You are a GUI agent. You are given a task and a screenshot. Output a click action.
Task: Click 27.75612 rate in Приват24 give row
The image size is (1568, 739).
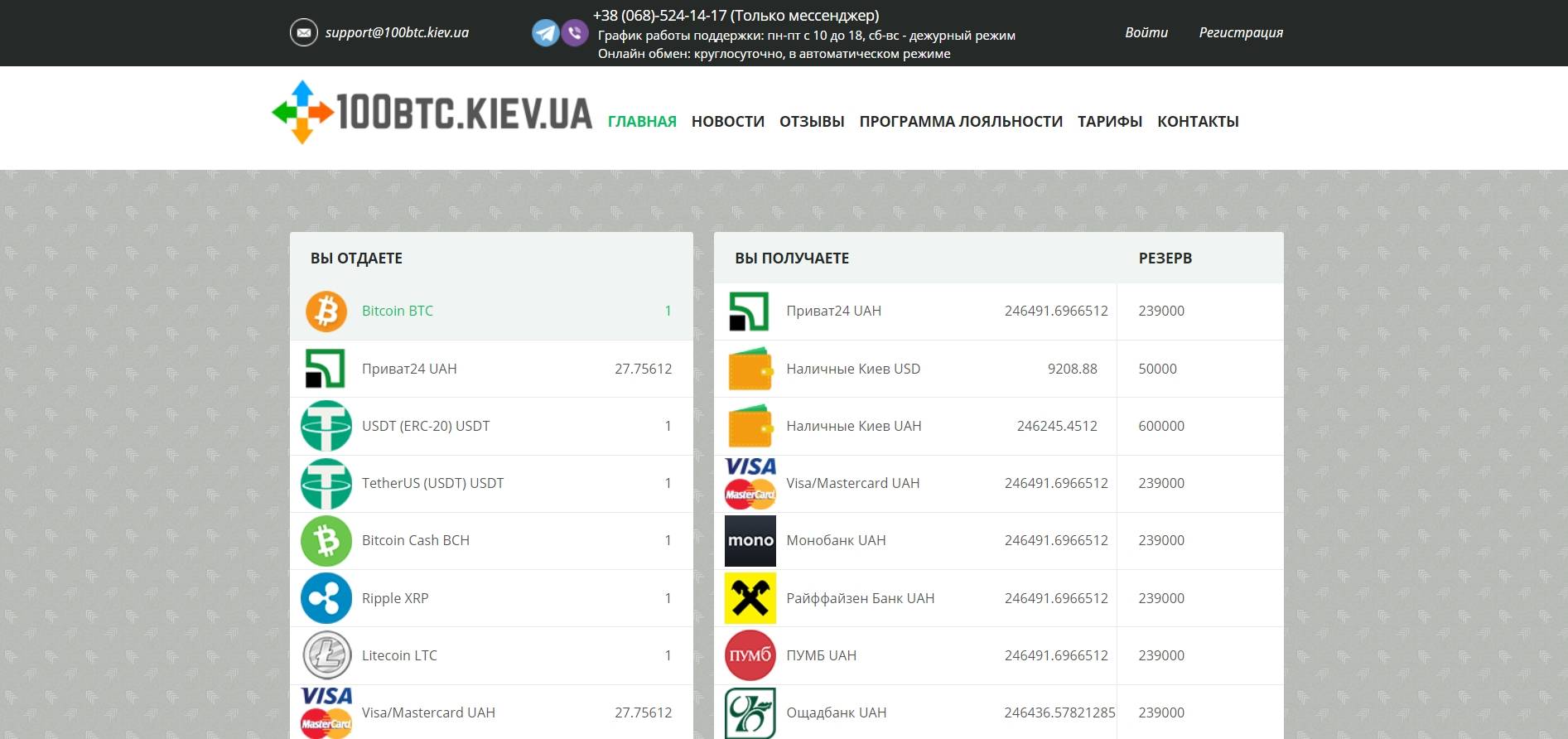643,369
